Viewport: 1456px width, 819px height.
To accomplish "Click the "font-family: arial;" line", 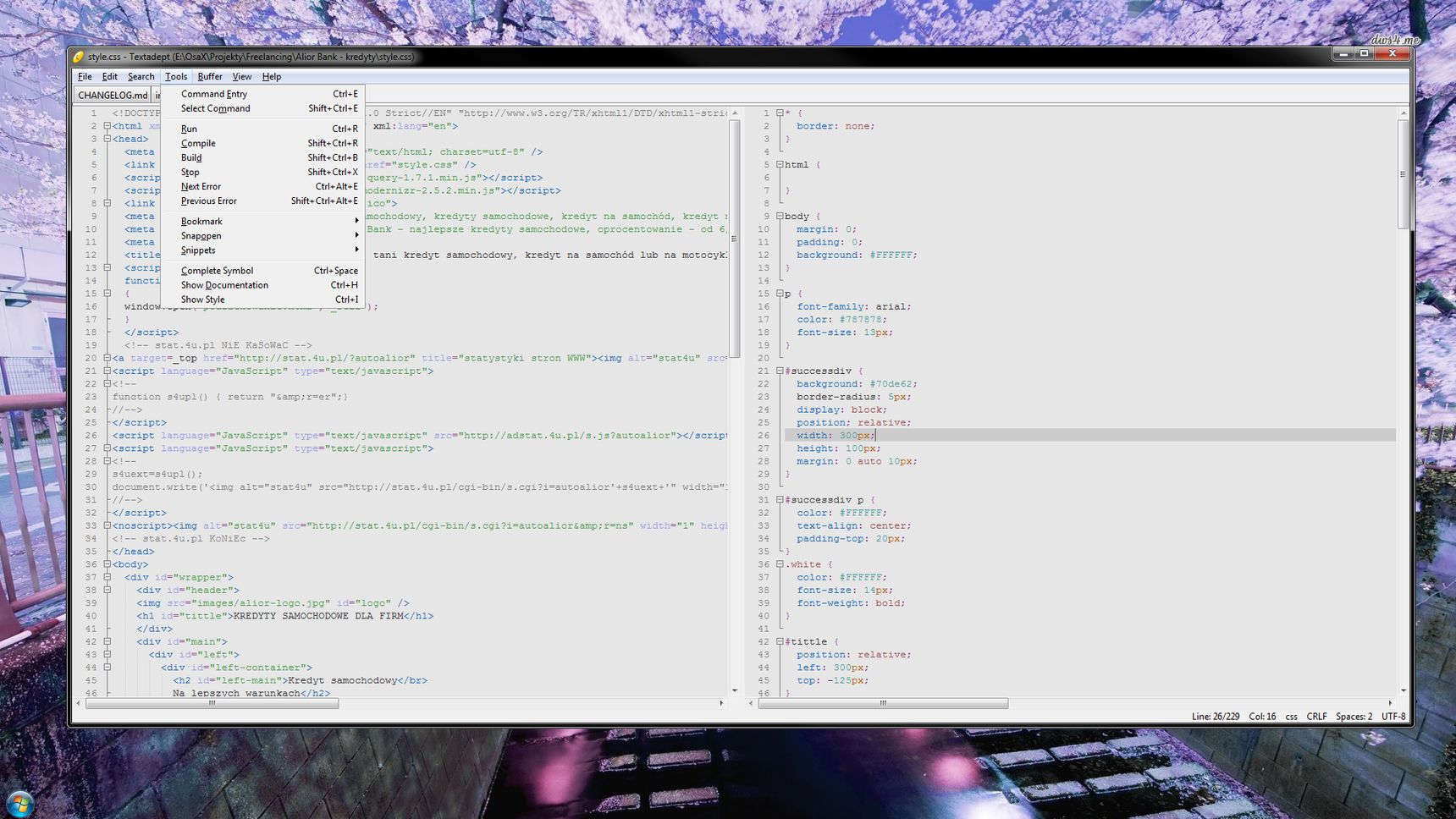I will 853,306.
